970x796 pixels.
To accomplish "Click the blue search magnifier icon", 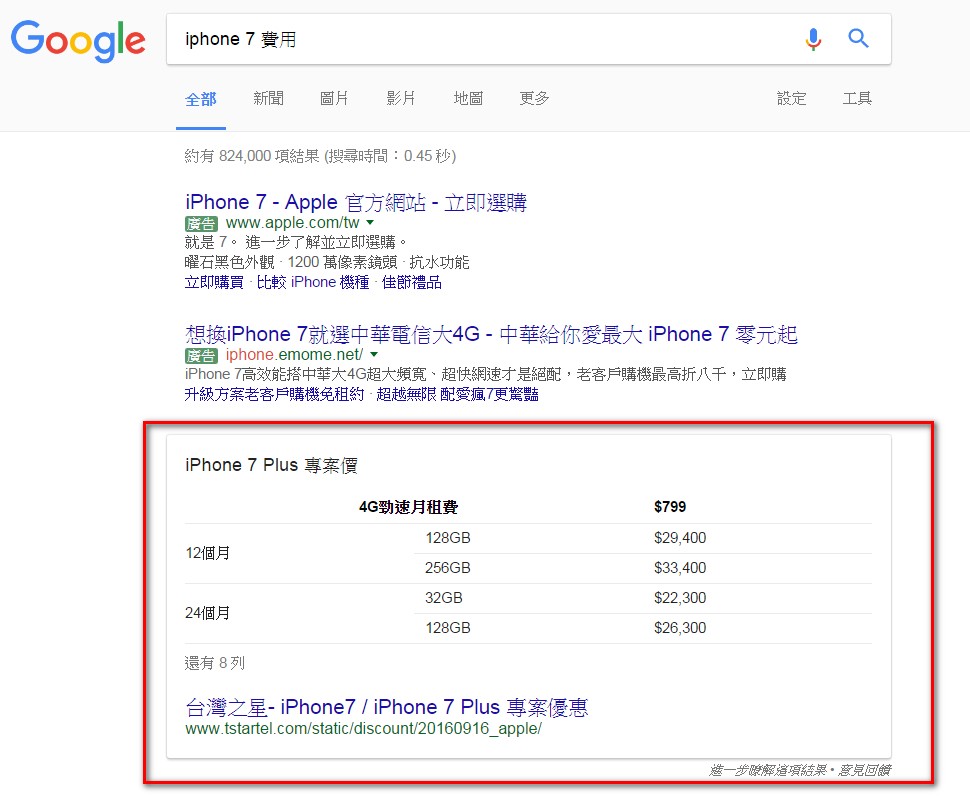I will 858,38.
